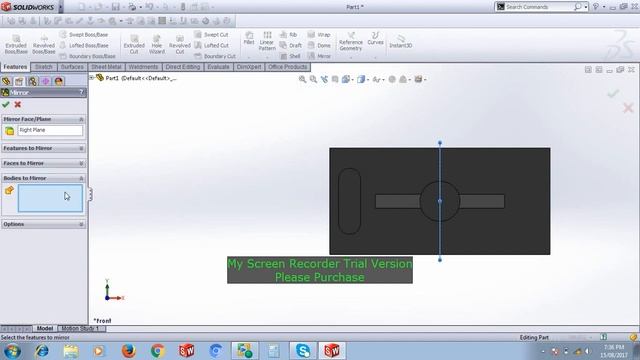Select the Dome feature
This screenshot has height=360, width=640.
(x=319, y=45)
